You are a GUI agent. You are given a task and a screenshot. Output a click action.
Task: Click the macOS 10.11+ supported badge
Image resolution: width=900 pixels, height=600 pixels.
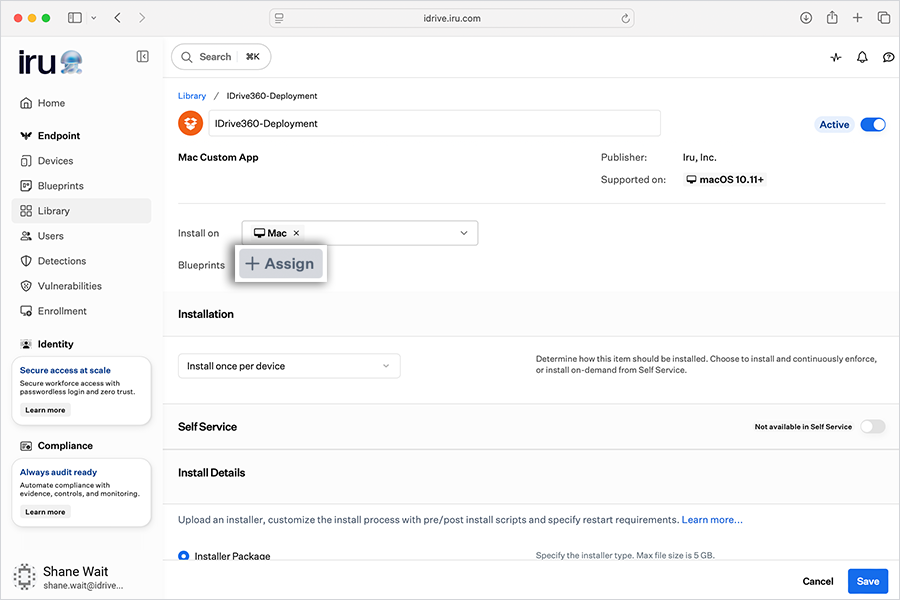(x=726, y=180)
